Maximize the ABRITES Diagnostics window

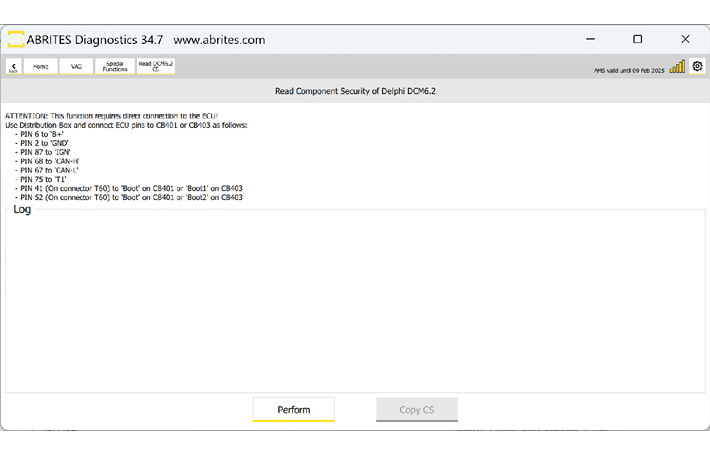638,40
